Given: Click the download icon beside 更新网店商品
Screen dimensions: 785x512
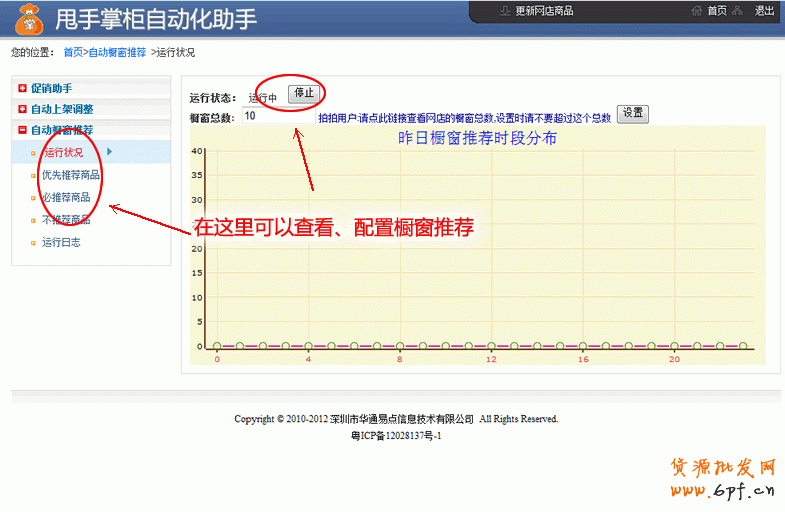Looking at the screenshot, I should (x=504, y=11).
